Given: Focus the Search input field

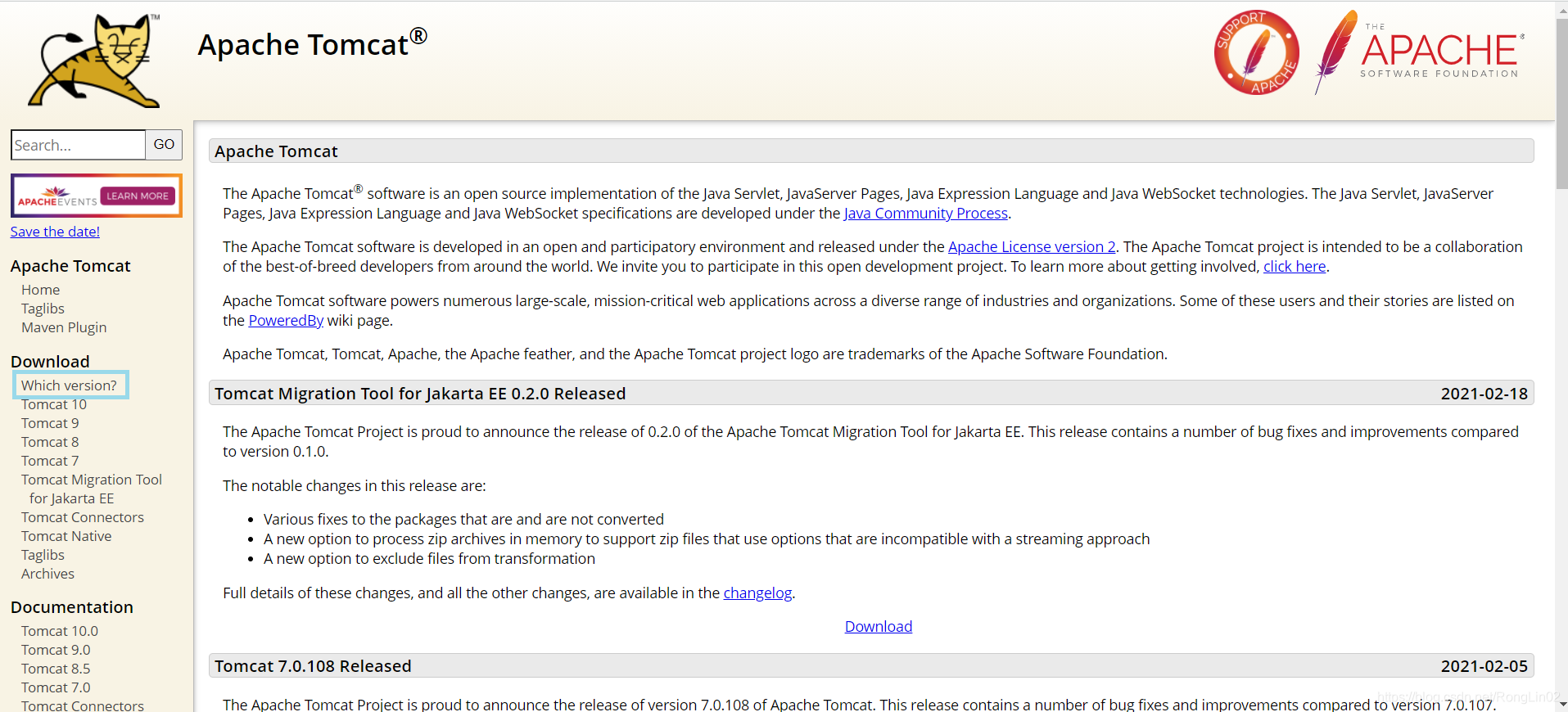Looking at the screenshot, I should [x=79, y=145].
